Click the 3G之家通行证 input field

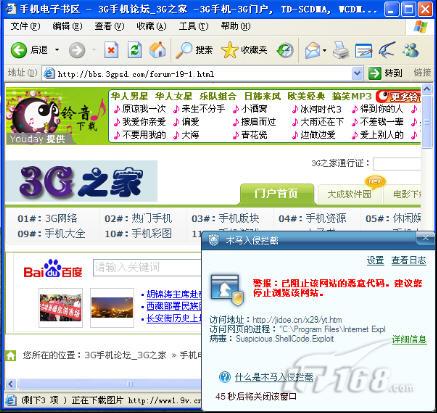pos(397,164)
